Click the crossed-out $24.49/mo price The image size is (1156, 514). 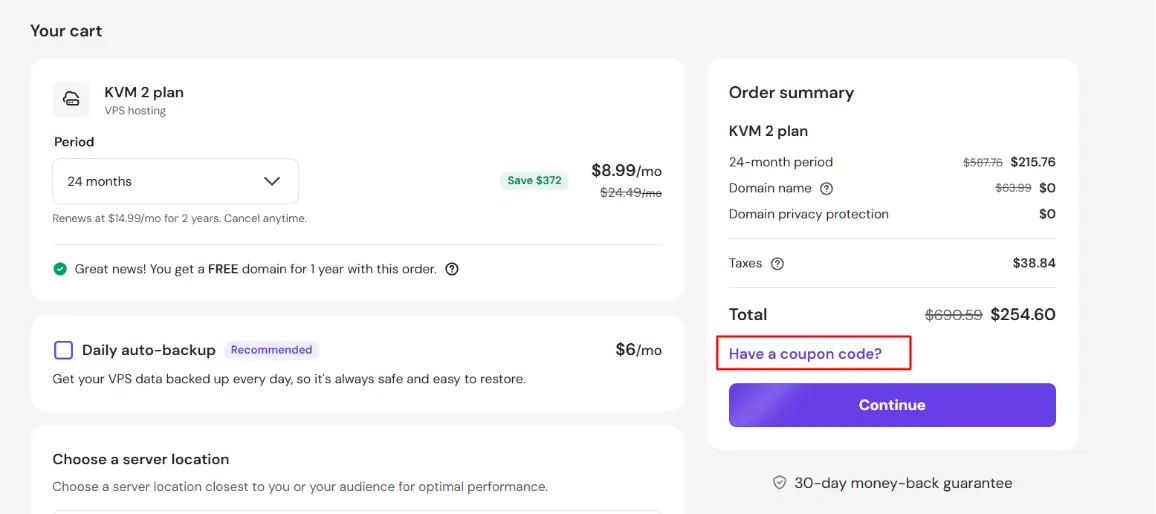pos(630,192)
